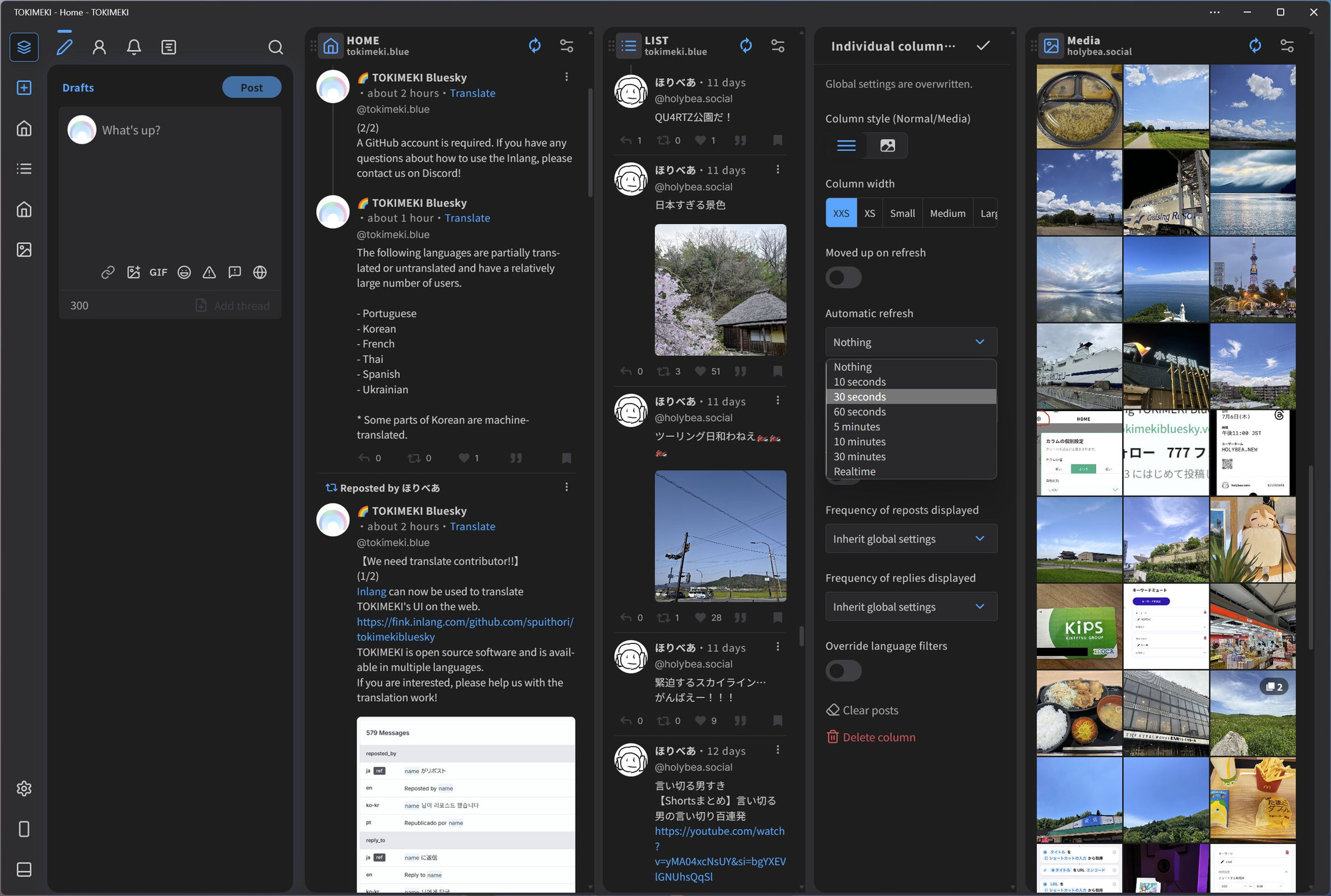Screen dimensions: 1331x896
Task: Refresh the HOME column
Action: pyautogui.click(x=535, y=45)
